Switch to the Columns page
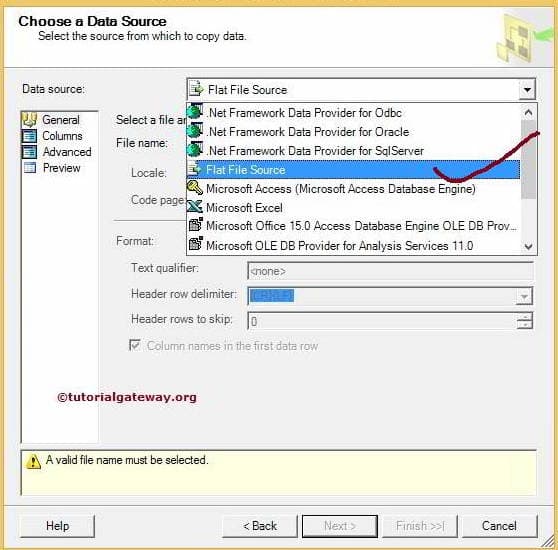Screen dimensions: 558x550 click(x=62, y=136)
